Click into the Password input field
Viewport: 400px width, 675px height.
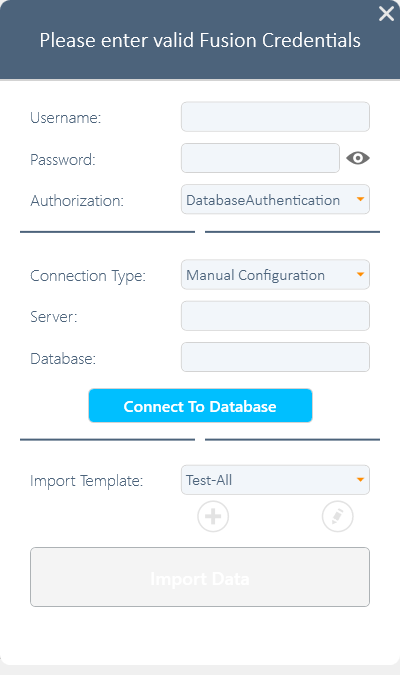260,158
